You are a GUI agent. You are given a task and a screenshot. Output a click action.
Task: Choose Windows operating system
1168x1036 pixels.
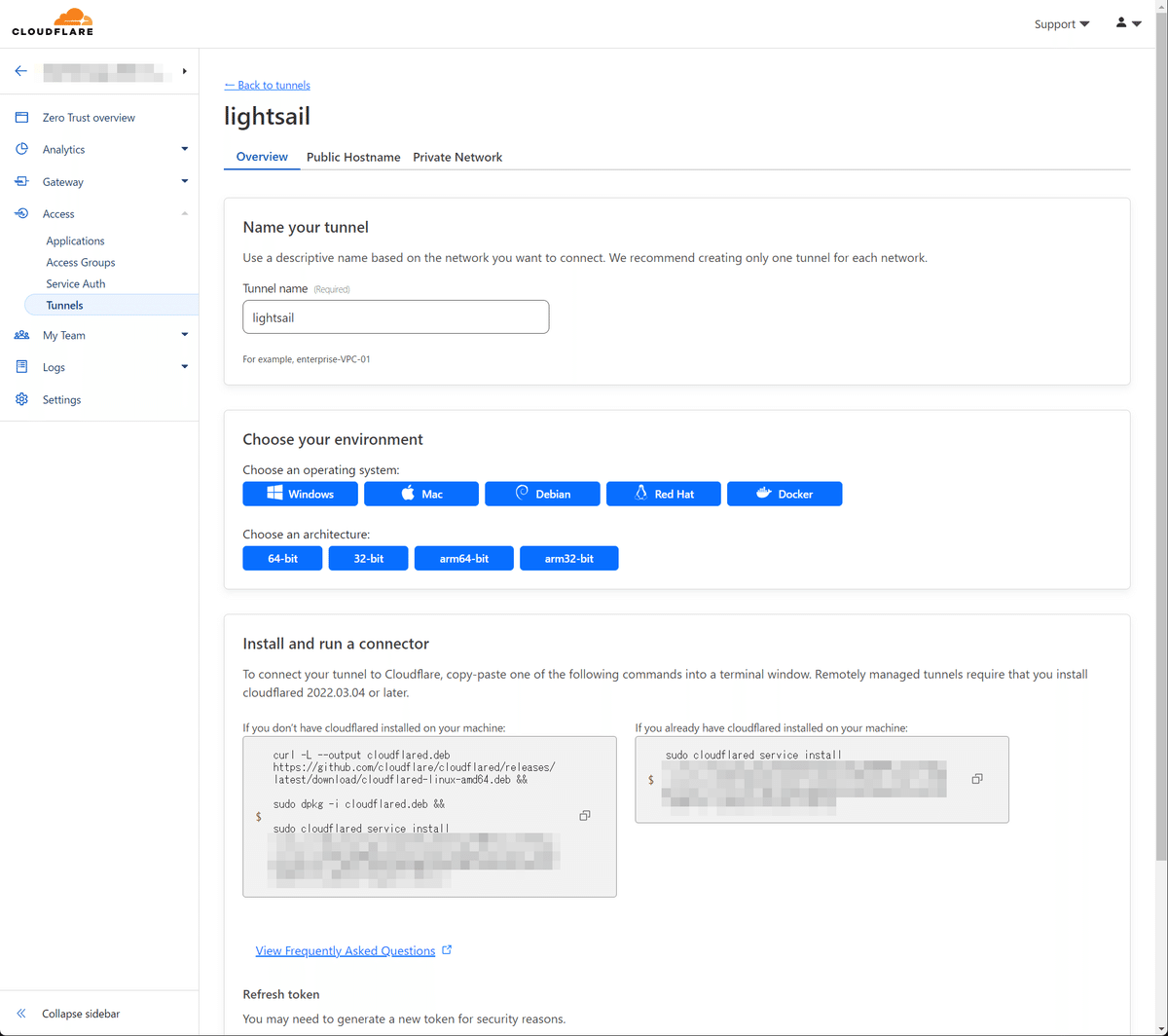[300, 494]
